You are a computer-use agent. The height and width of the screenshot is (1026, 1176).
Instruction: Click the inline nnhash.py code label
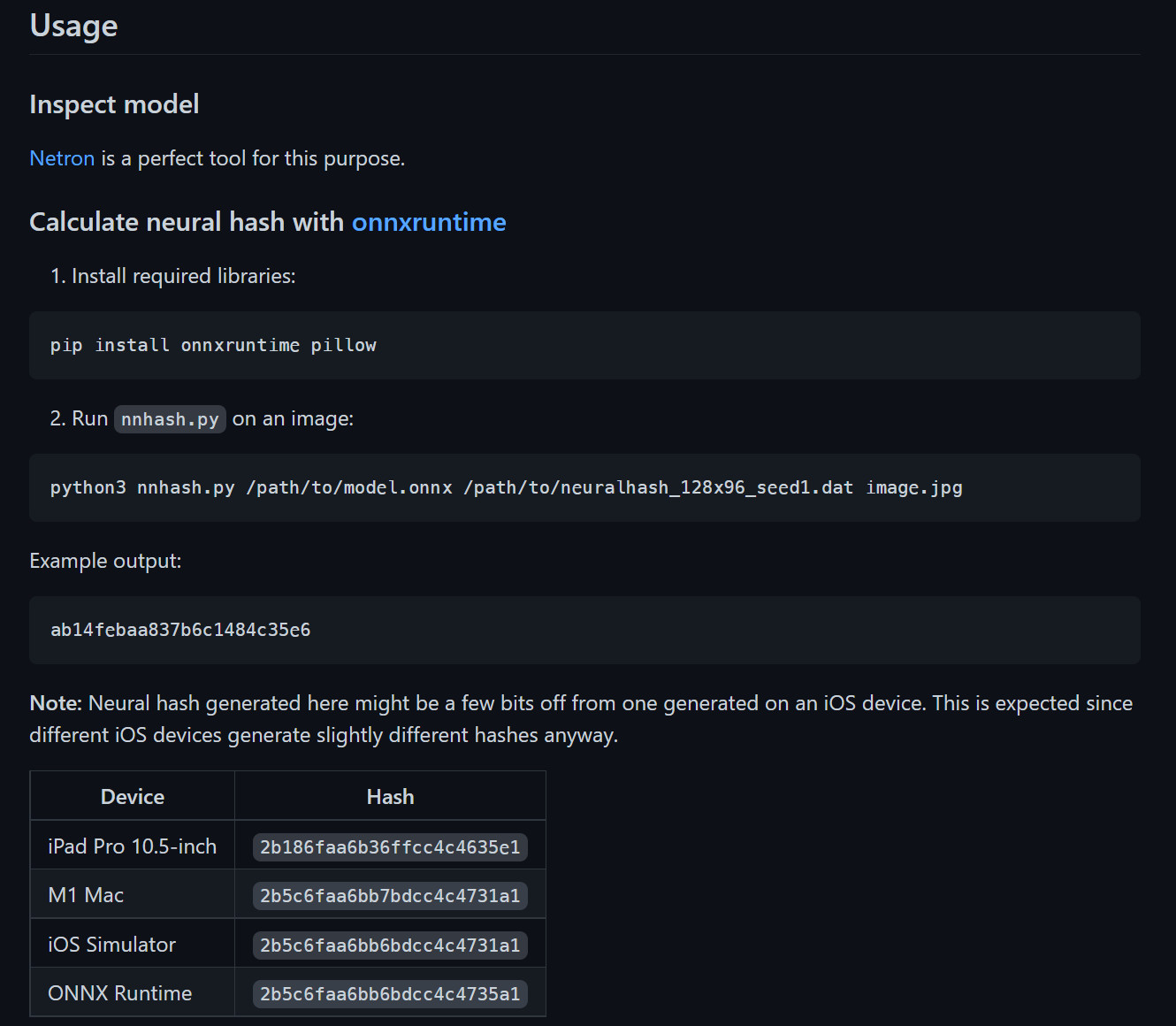pos(170,419)
